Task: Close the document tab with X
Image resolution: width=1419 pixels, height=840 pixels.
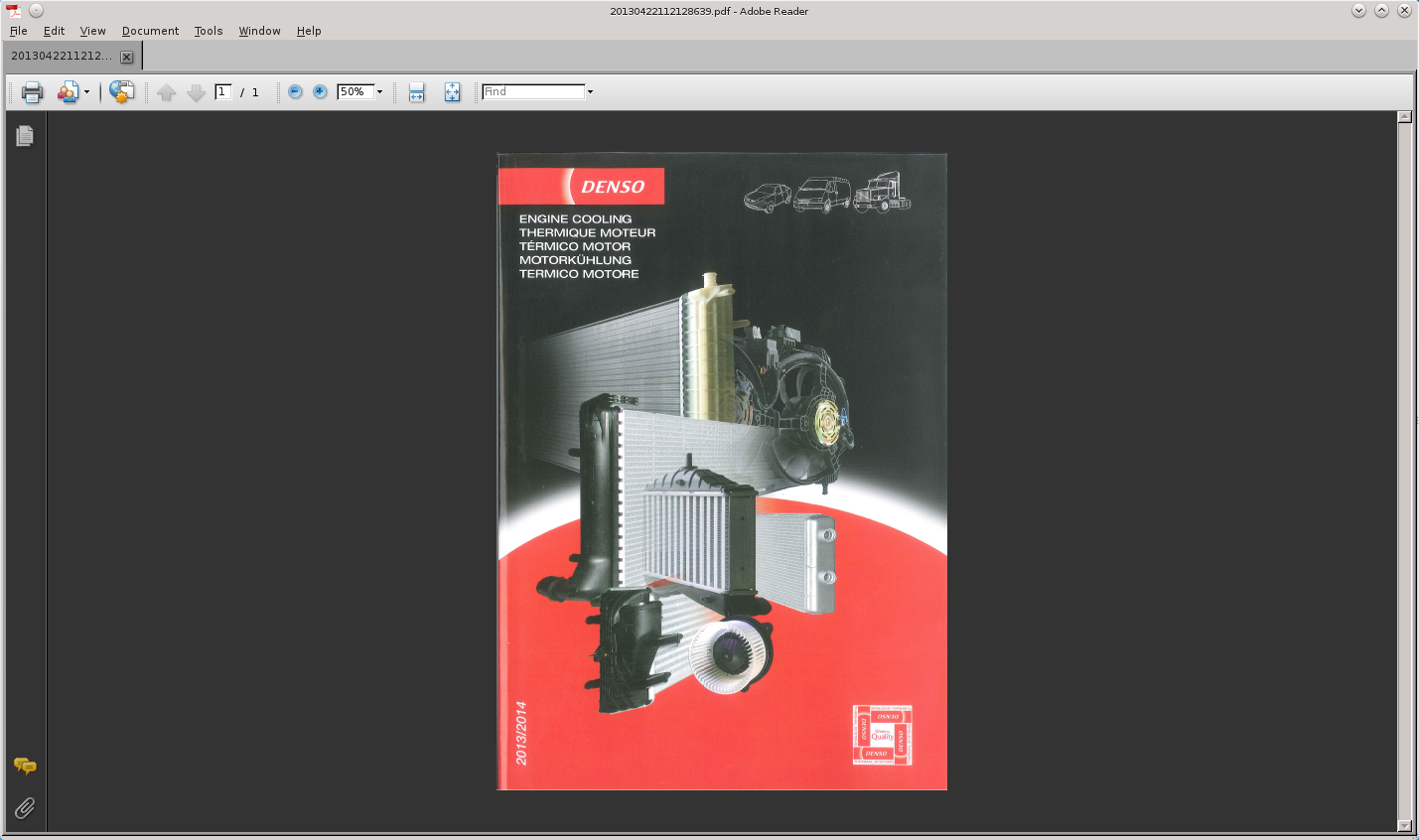Action: click(126, 57)
